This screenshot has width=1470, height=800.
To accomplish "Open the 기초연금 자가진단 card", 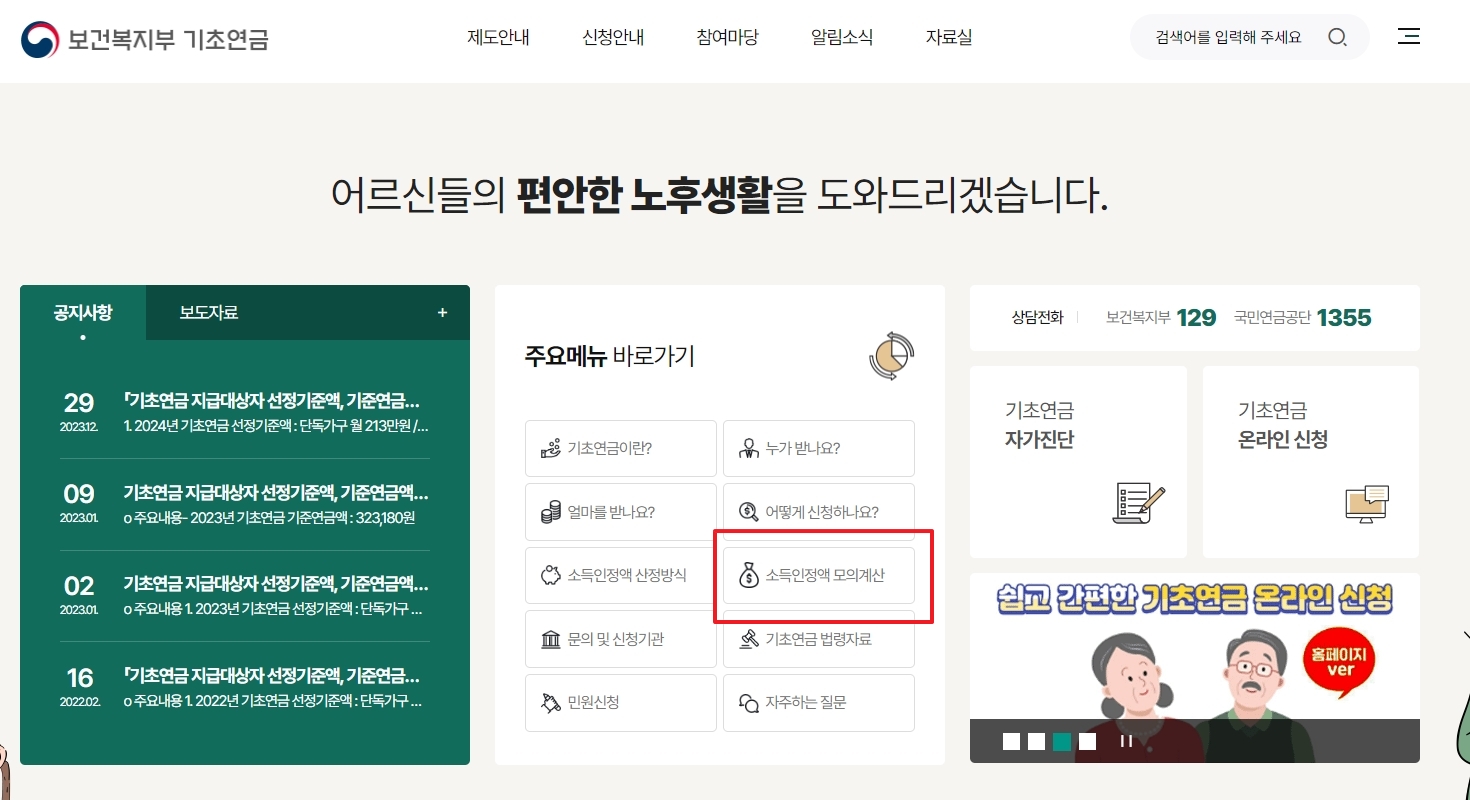I will click(x=1078, y=462).
